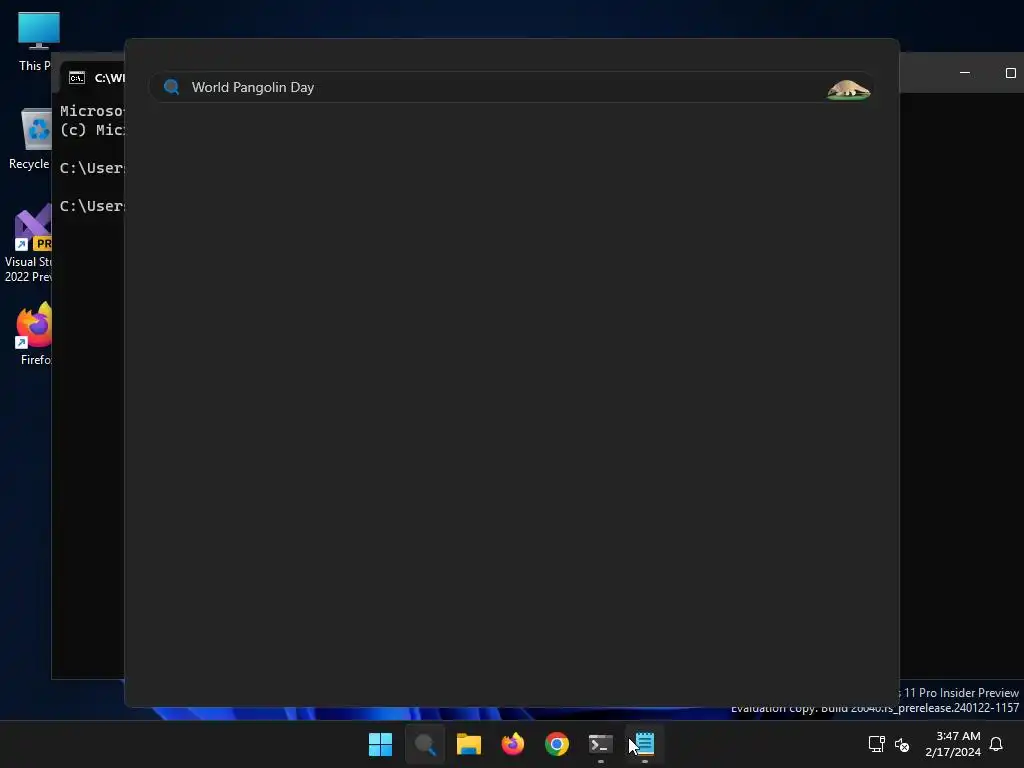Launch Google Chrome from the taskbar
This screenshot has width=1024, height=768.
(556, 744)
